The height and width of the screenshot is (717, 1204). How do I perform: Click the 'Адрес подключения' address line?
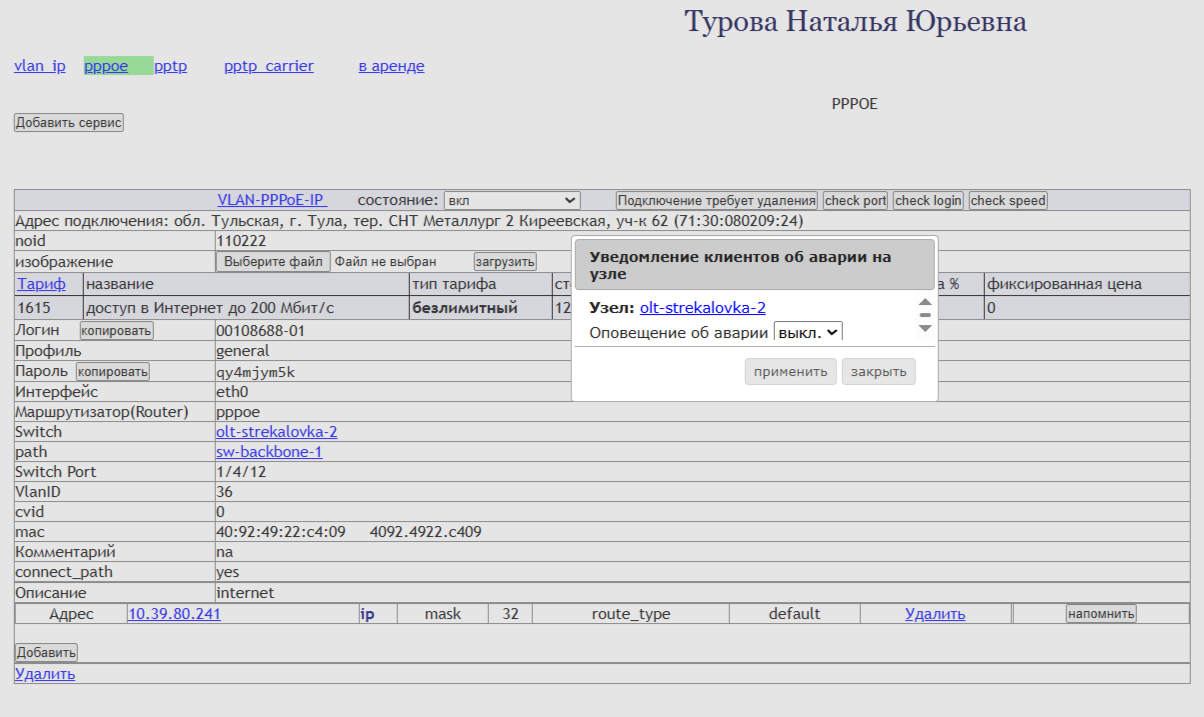point(409,220)
